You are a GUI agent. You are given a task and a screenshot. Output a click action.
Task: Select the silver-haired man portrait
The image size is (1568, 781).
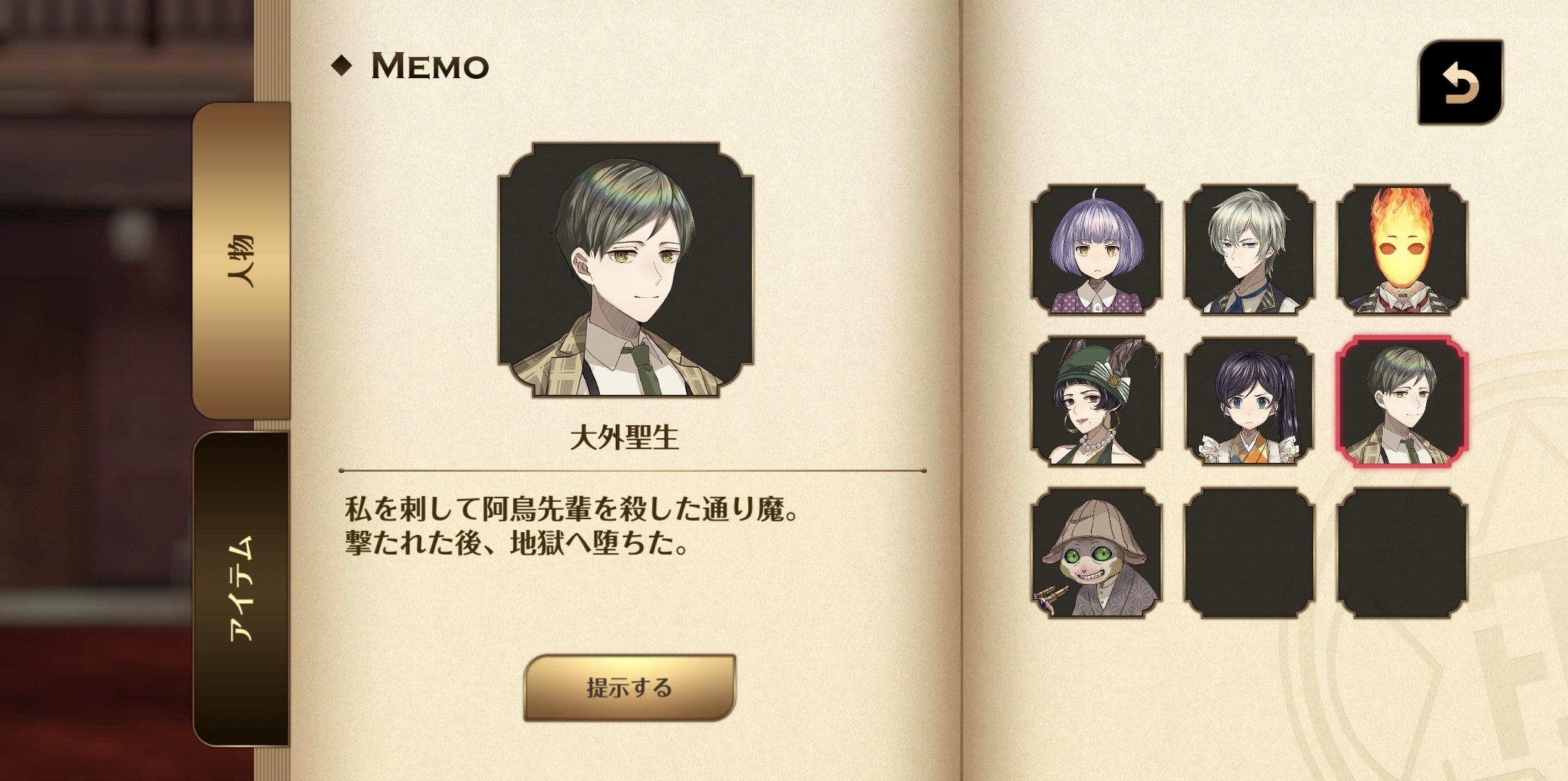click(1249, 249)
